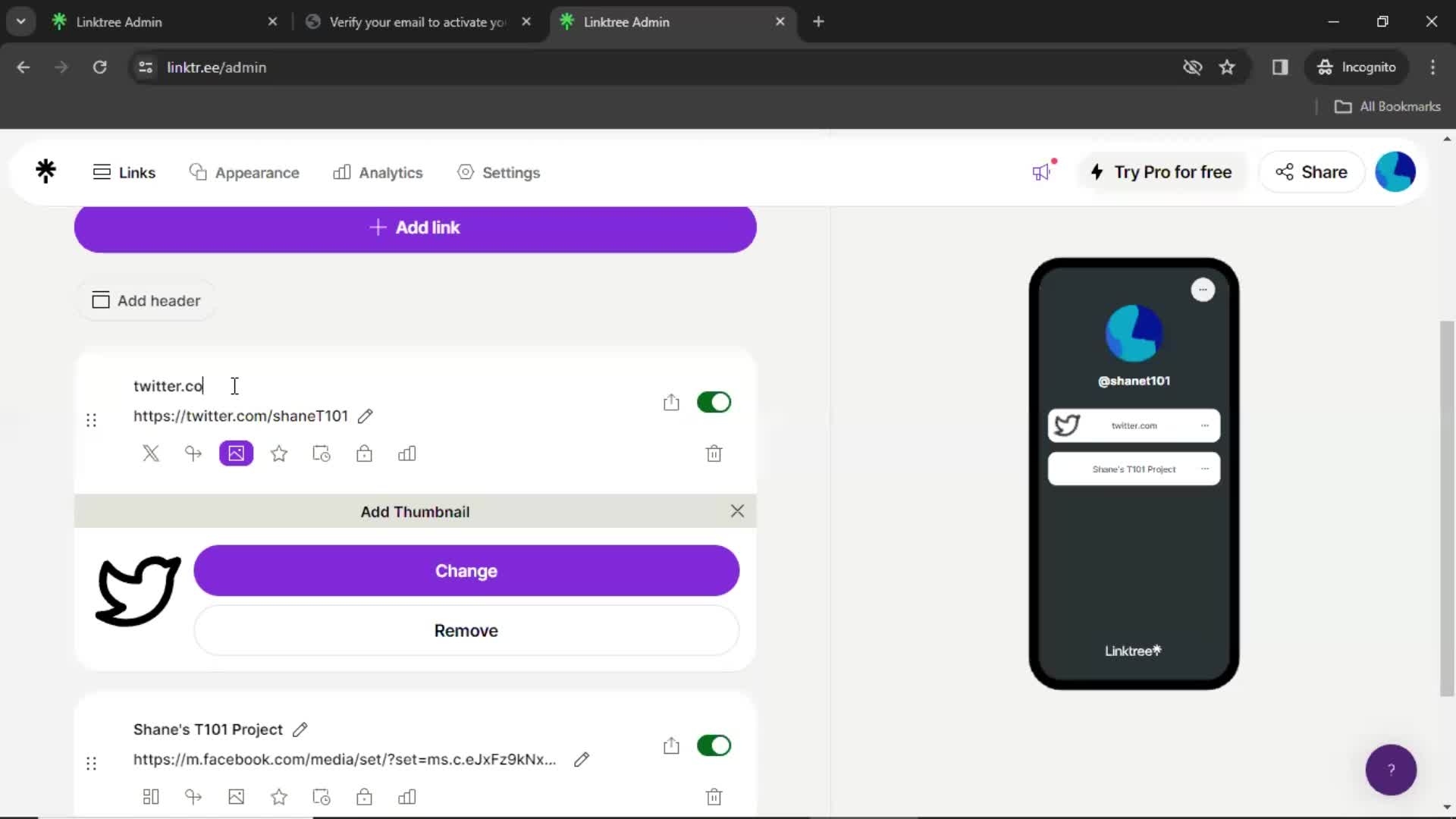Click the Twitter bird thumbnail image
Viewport: 1456px width, 819px height.
pyautogui.click(x=139, y=591)
